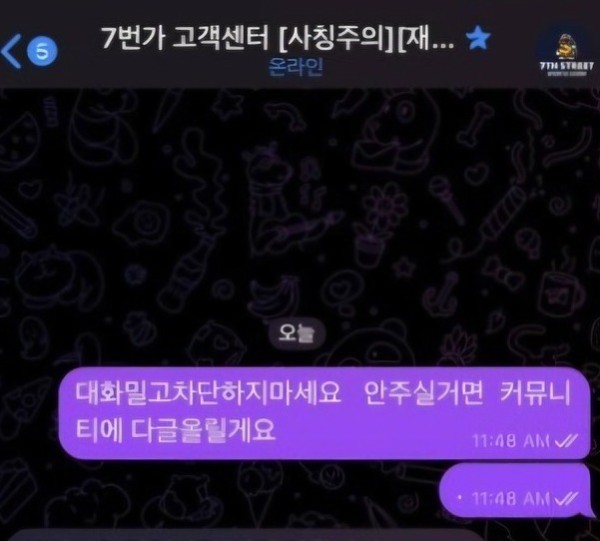The image size is (600, 541).
Task: Tap the 7TH STREET logo text
Action: click(566, 67)
